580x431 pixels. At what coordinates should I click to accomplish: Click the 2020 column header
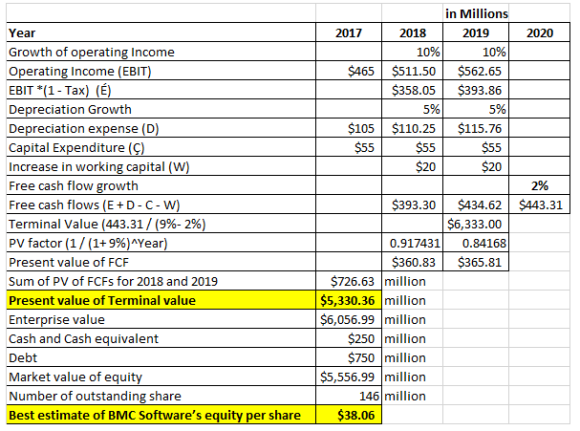[x=539, y=33]
